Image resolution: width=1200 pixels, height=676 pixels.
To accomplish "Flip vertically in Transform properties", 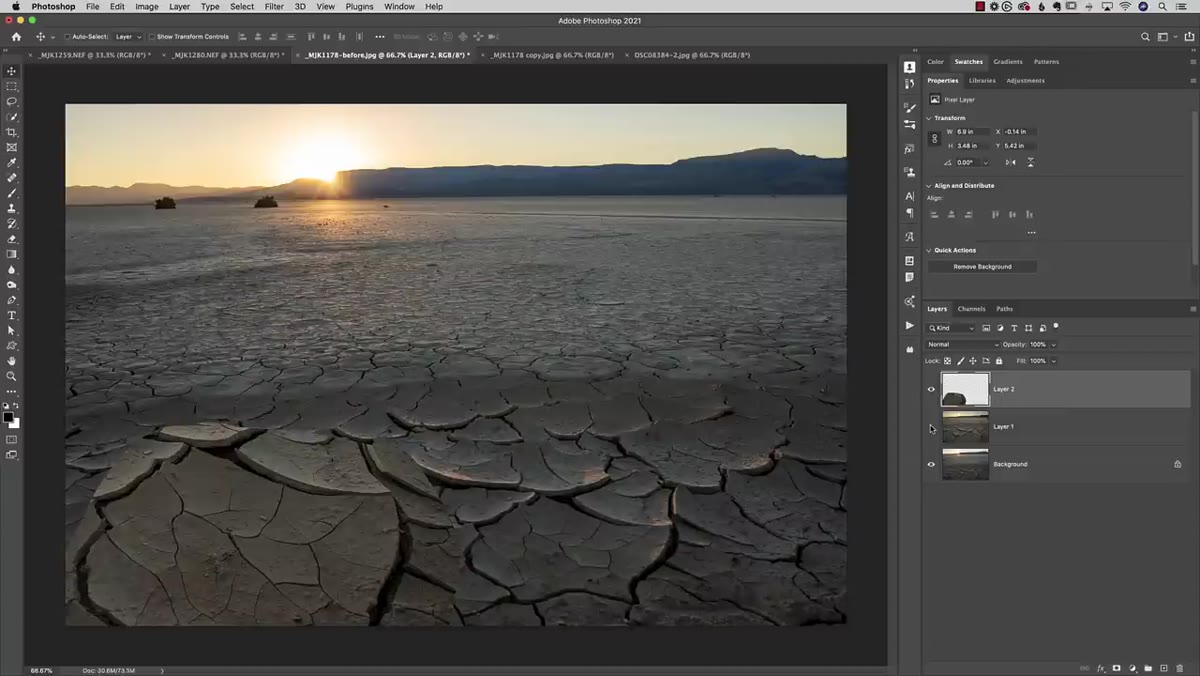I will [x=1030, y=162].
